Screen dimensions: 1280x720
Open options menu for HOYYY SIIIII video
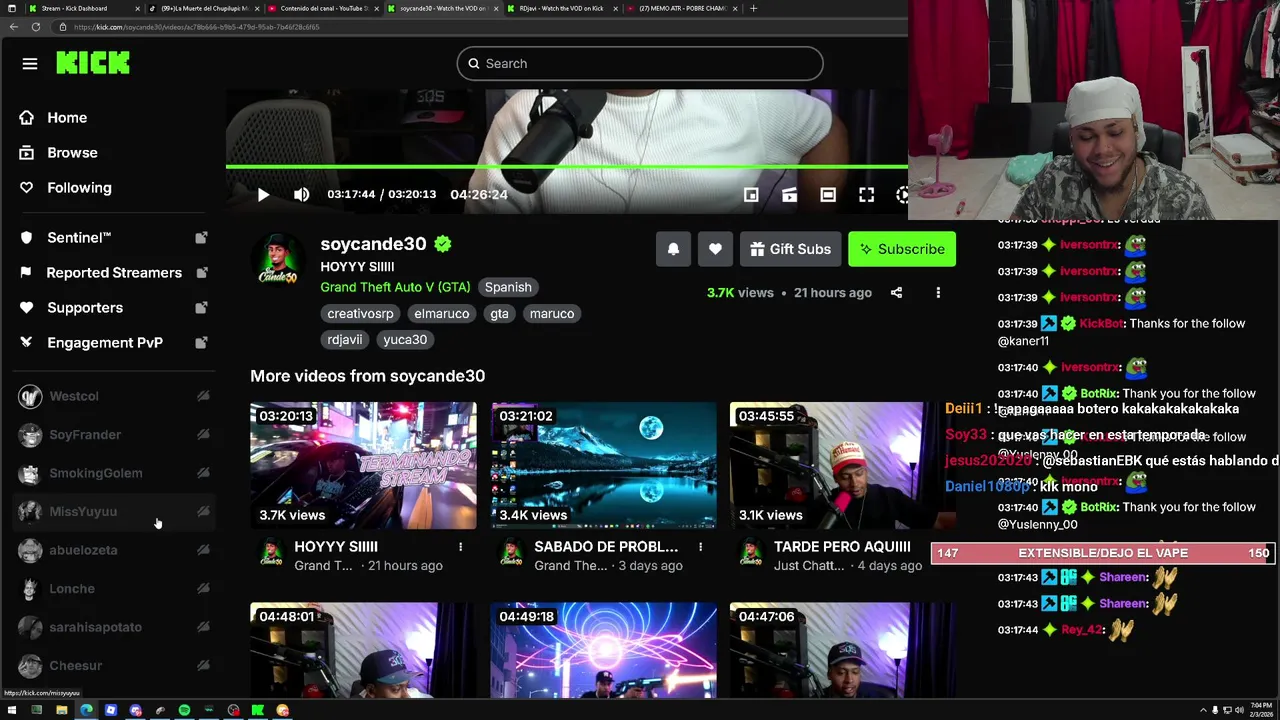point(460,547)
